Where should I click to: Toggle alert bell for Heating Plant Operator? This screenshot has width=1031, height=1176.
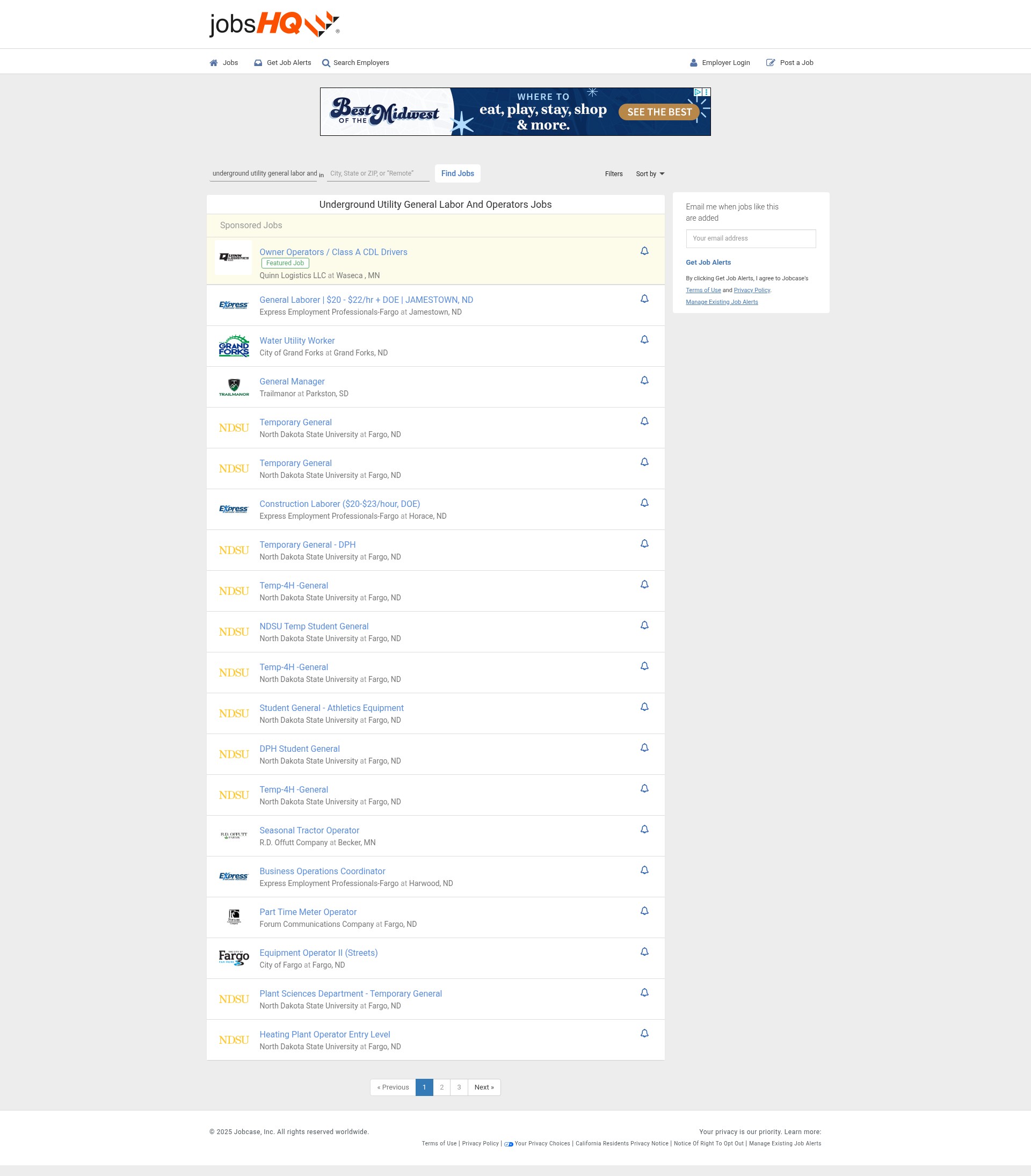(644, 1034)
